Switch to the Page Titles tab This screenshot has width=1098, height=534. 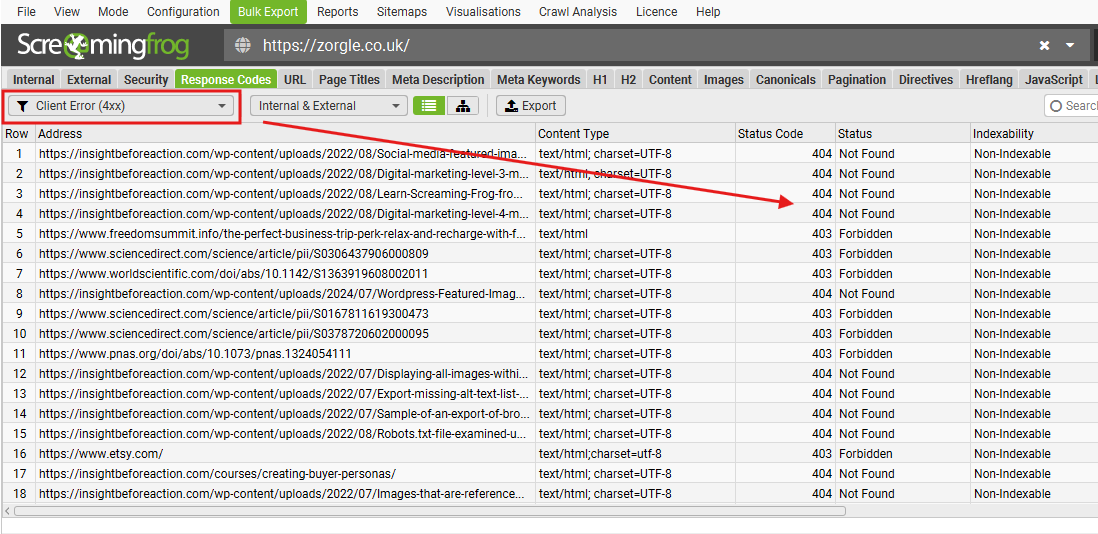tap(348, 79)
